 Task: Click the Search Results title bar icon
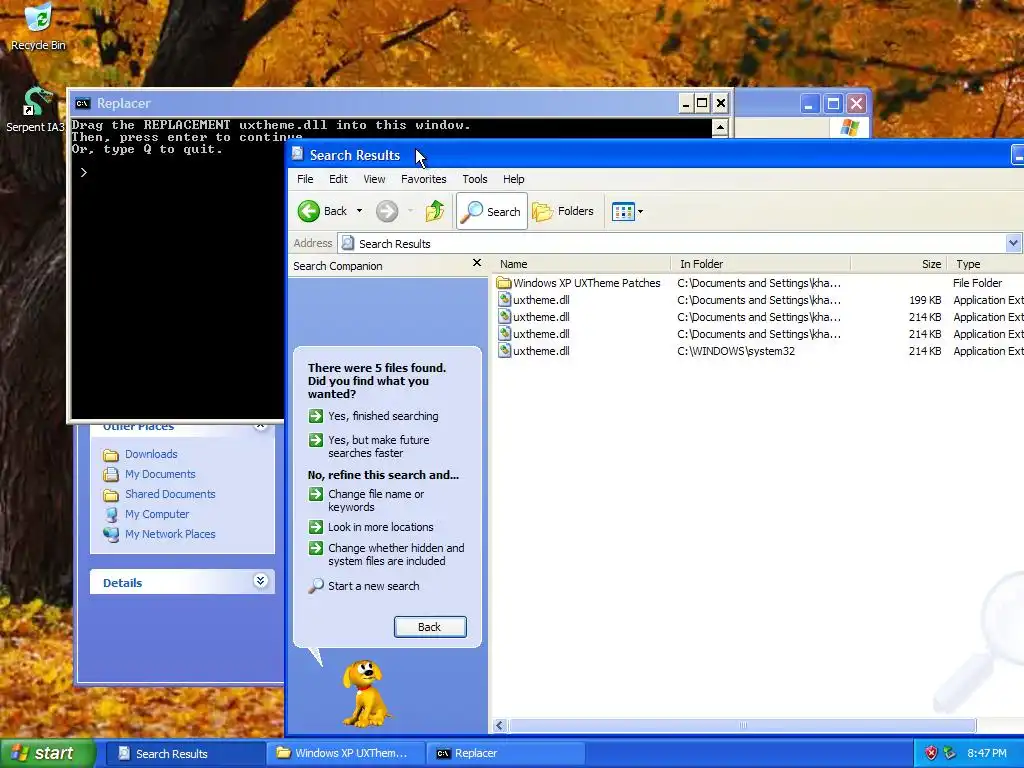(298, 154)
